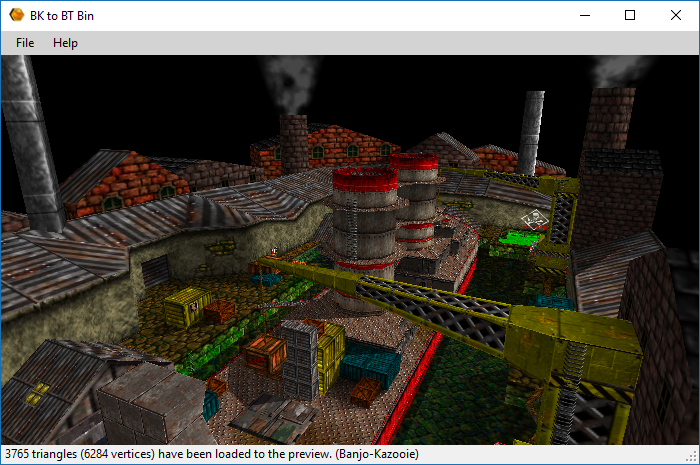Click the 3D level preview viewport

350,250
